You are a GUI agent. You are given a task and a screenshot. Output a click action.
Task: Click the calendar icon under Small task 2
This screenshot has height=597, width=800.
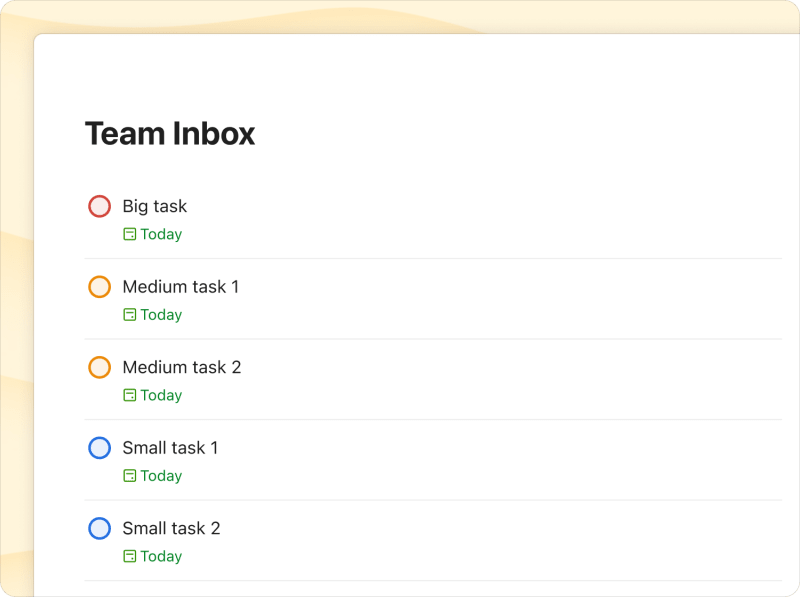pyautogui.click(x=129, y=556)
